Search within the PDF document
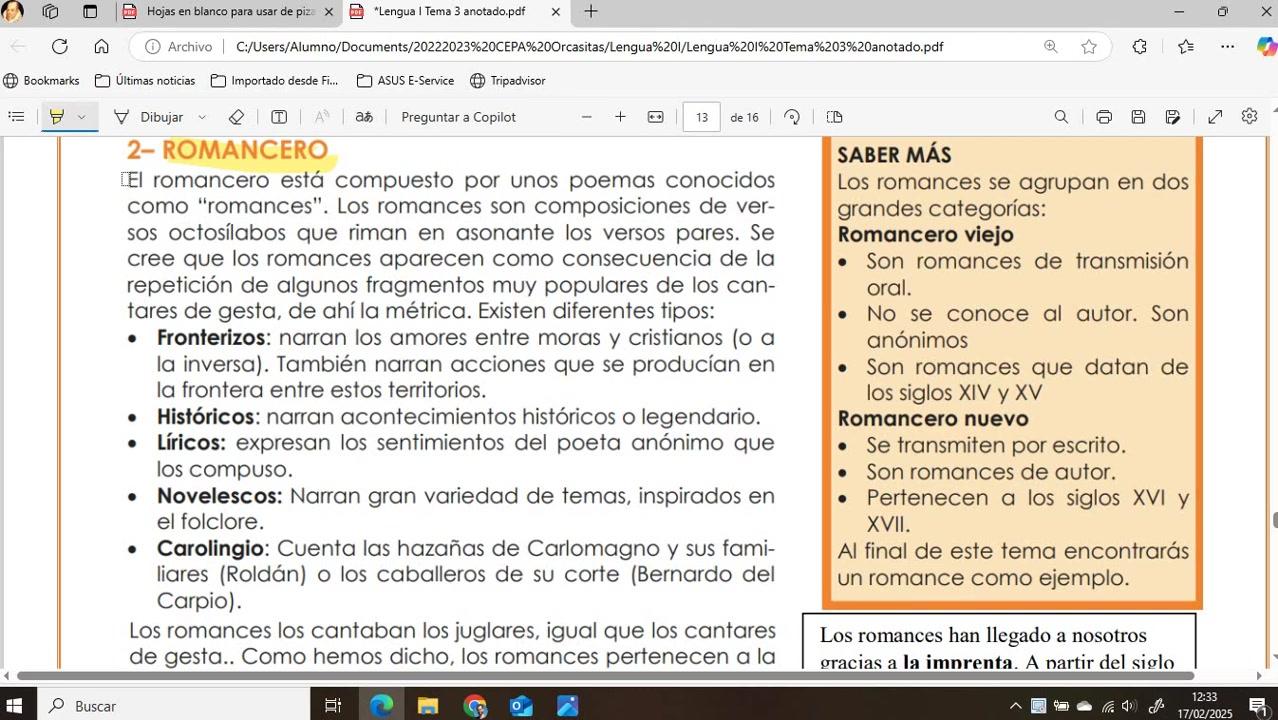1278x720 pixels. coord(1061,117)
